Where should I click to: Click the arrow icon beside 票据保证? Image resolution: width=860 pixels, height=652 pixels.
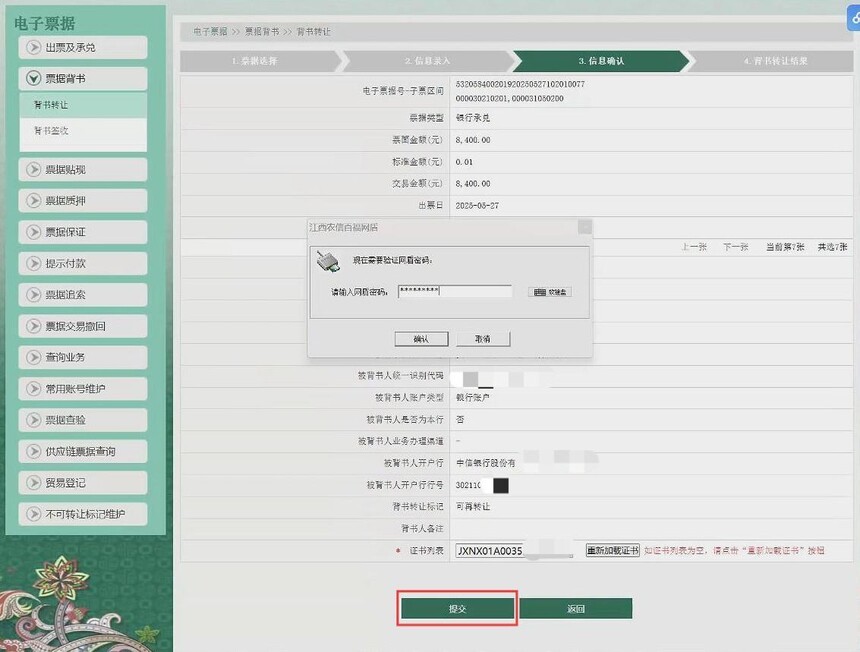(33, 232)
